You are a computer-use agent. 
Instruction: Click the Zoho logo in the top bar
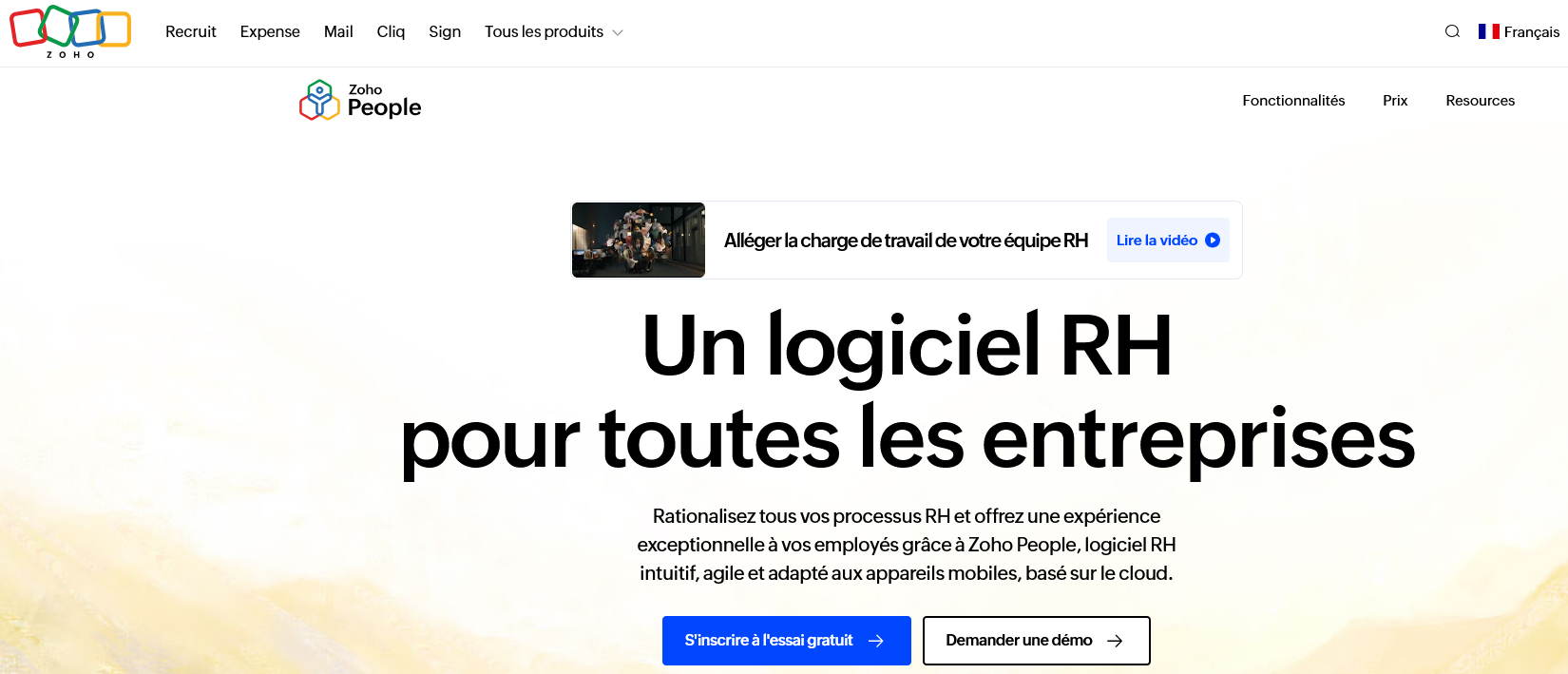70,31
